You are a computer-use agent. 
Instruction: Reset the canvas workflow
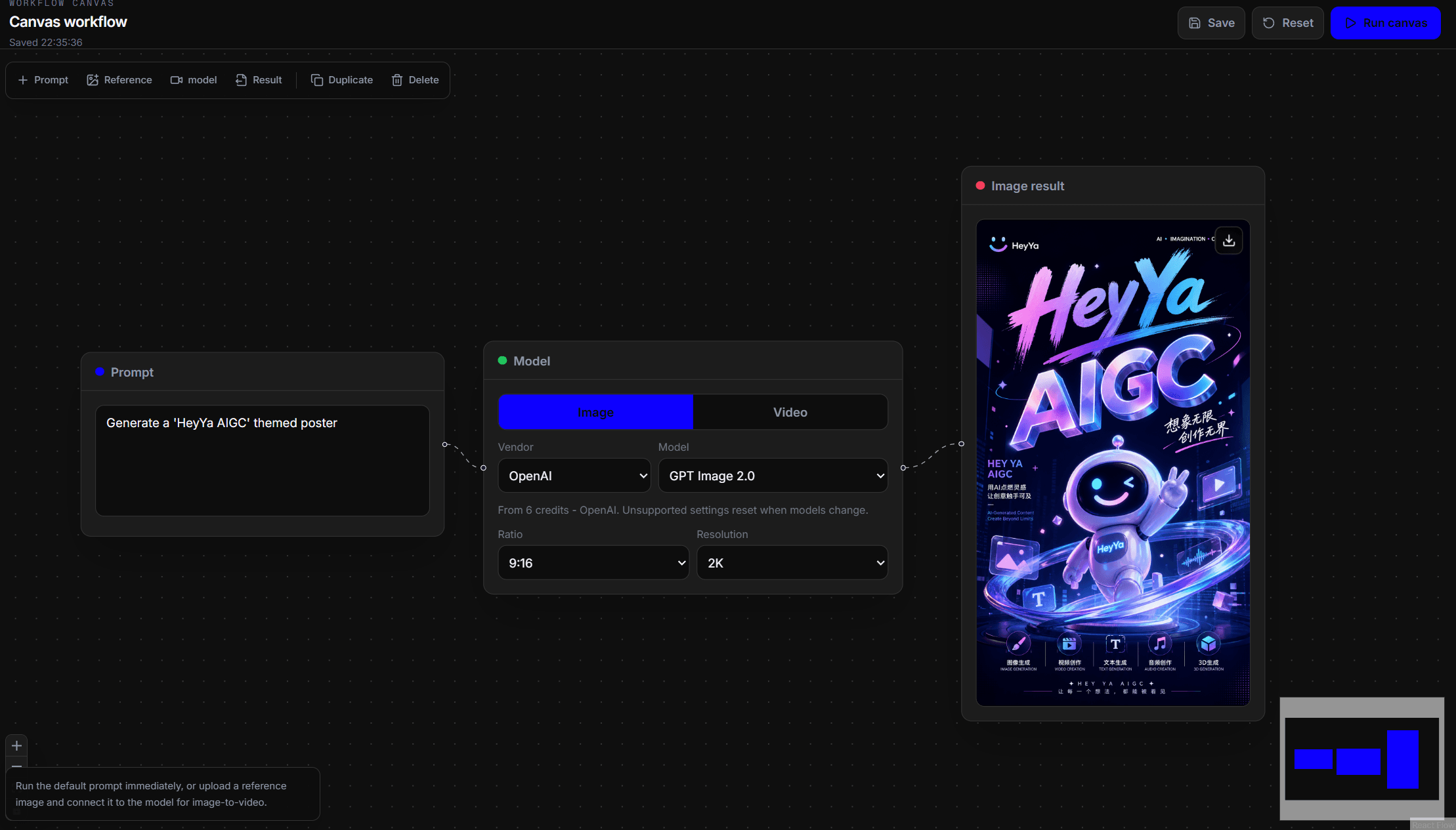(x=1287, y=23)
